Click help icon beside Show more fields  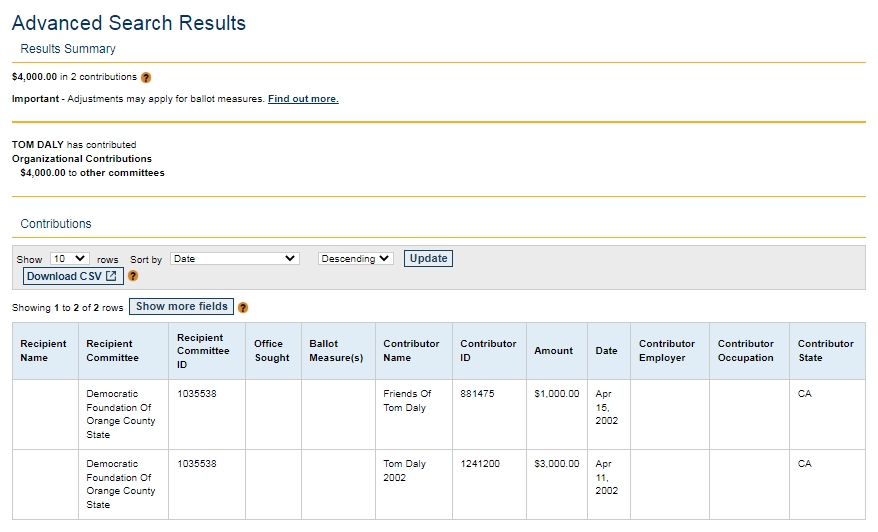coord(243,308)
